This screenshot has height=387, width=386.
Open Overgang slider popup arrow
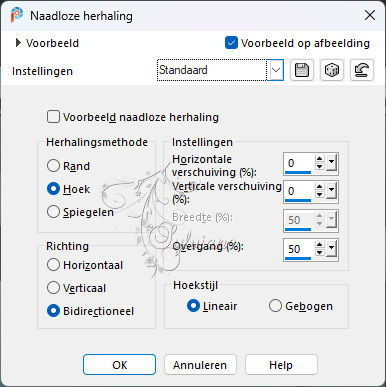pyautogui.click(x=331, y=249)
